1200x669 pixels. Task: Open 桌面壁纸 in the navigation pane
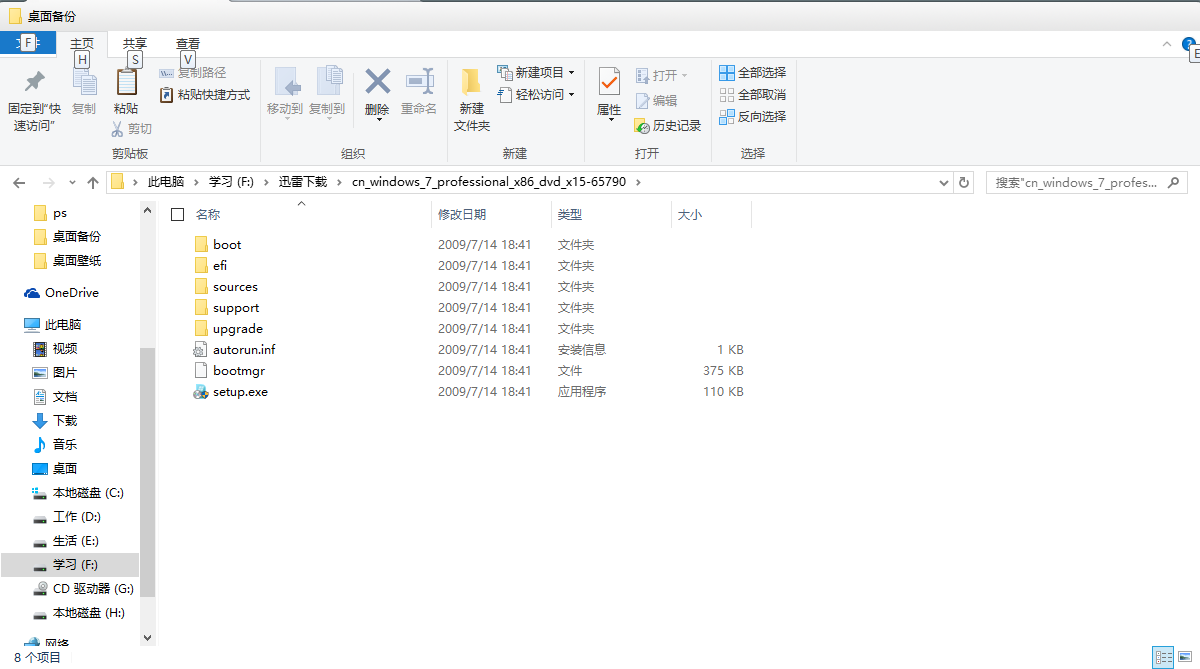[x=76, y=261]
